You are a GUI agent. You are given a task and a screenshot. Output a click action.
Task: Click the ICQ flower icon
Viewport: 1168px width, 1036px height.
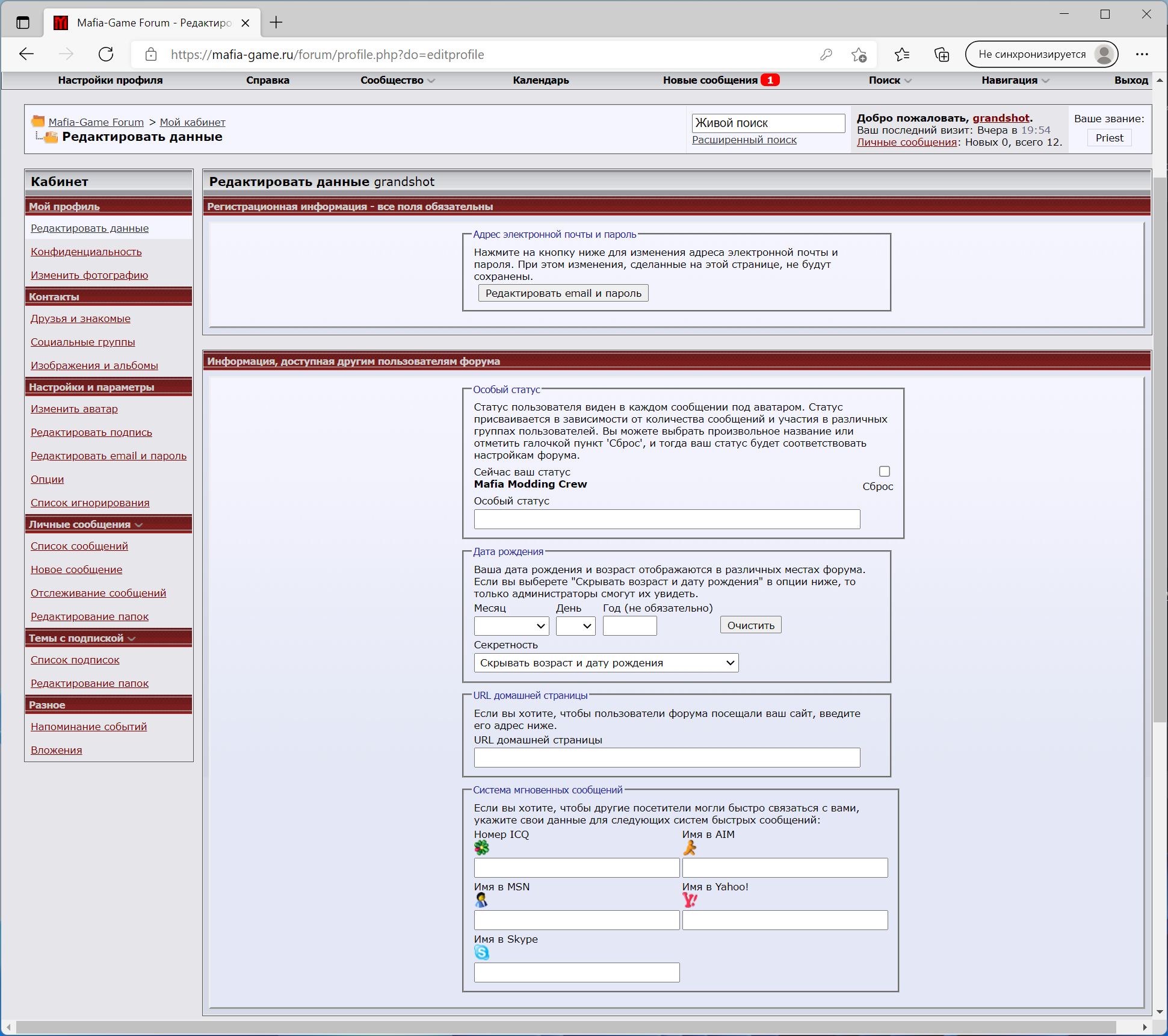tap(481, 848)
